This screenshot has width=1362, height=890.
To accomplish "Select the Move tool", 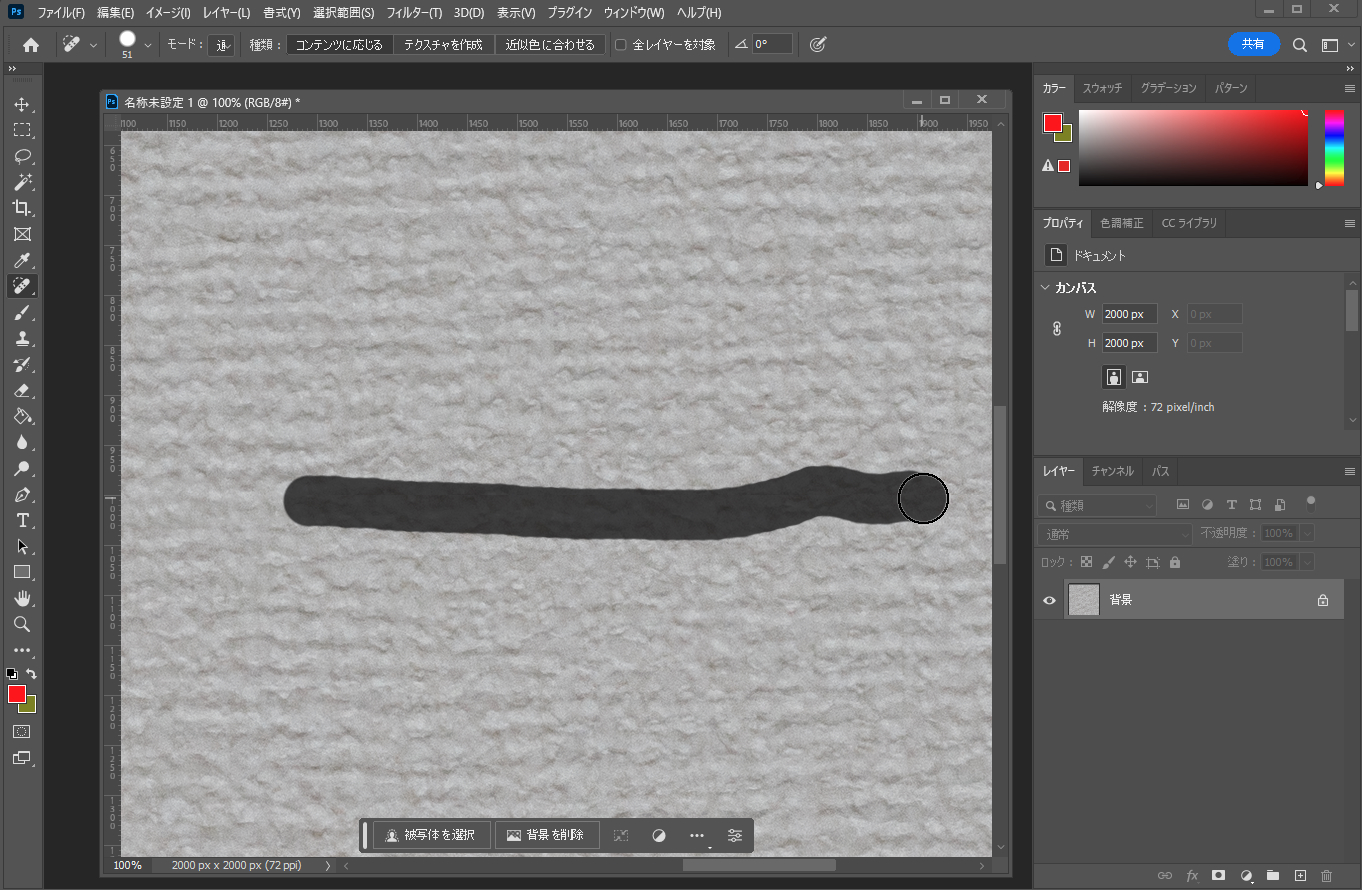I will (x=21, y=104).
